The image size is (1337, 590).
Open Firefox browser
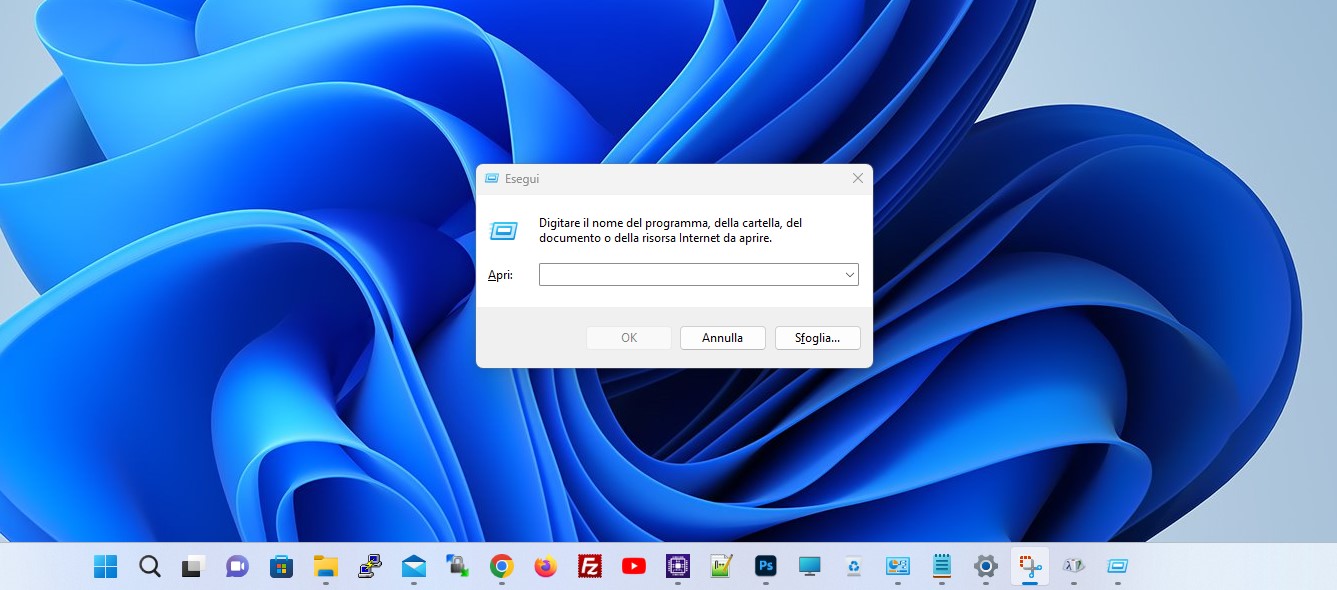545,566
